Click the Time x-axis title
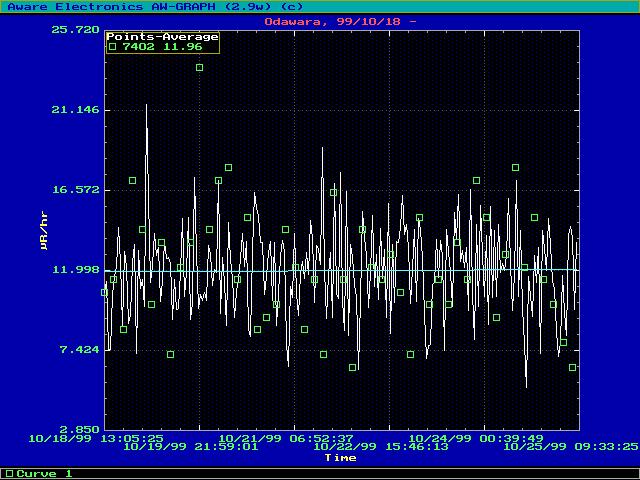 pos(340,457)
